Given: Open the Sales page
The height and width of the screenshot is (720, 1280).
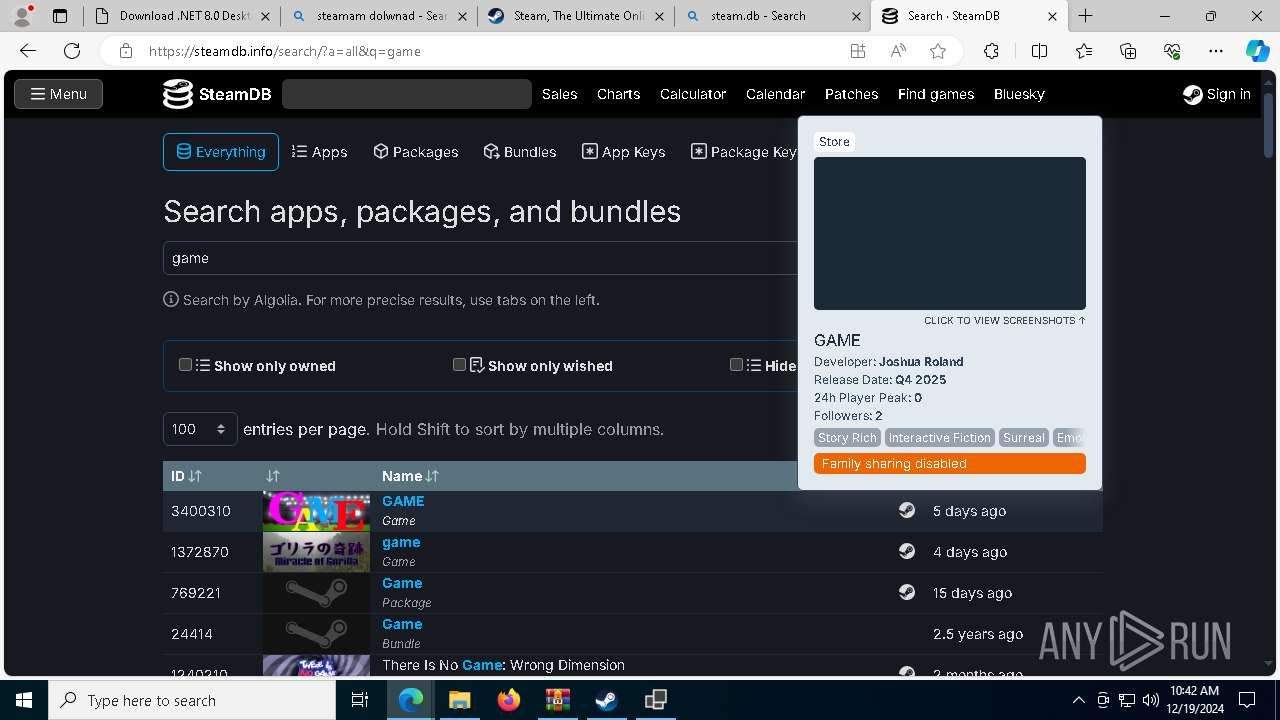Looking at the screenshot, I should [559, 94].
